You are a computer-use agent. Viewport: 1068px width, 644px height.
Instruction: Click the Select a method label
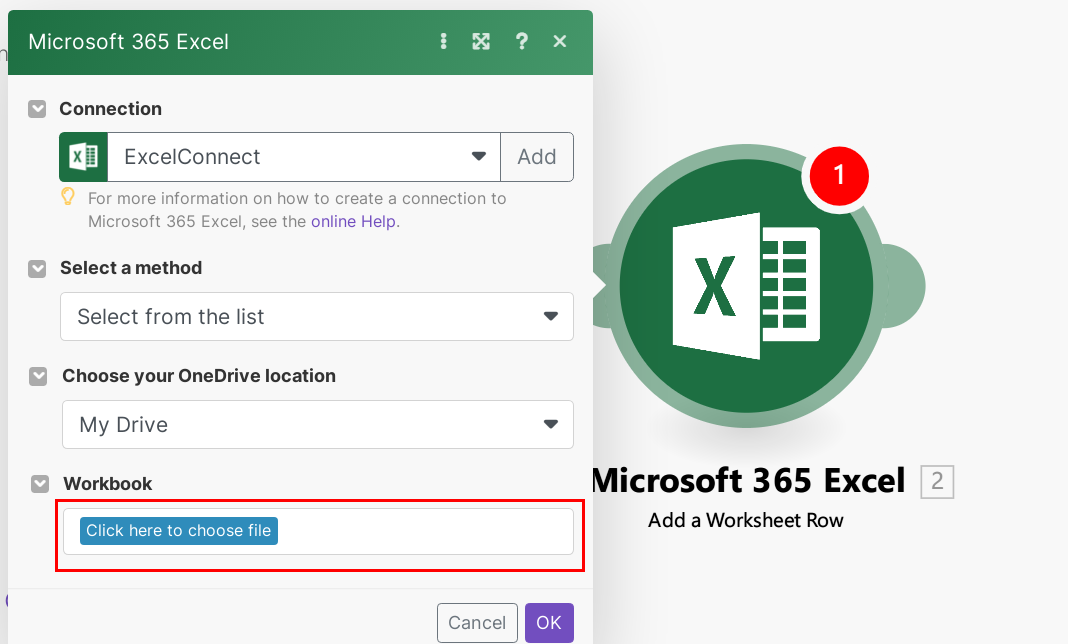[131, 268]
